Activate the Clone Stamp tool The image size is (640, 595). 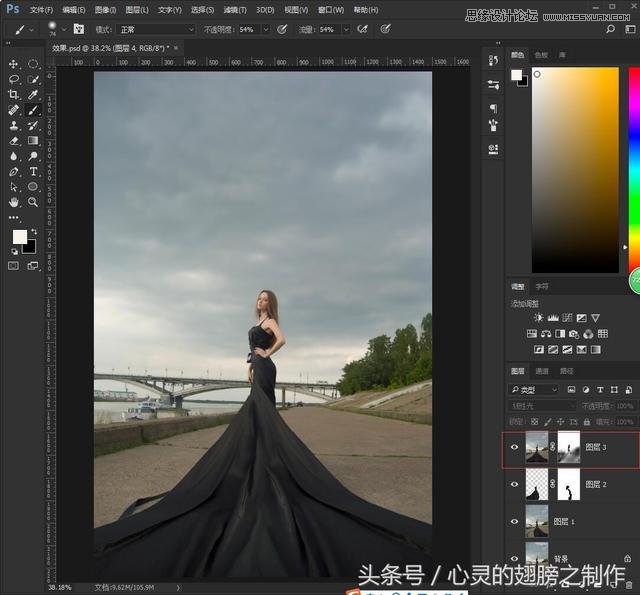pos(14,125)
